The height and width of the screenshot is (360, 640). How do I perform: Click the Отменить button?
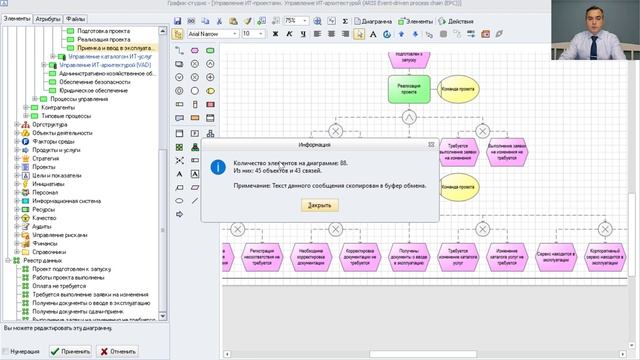pos(118,351)
